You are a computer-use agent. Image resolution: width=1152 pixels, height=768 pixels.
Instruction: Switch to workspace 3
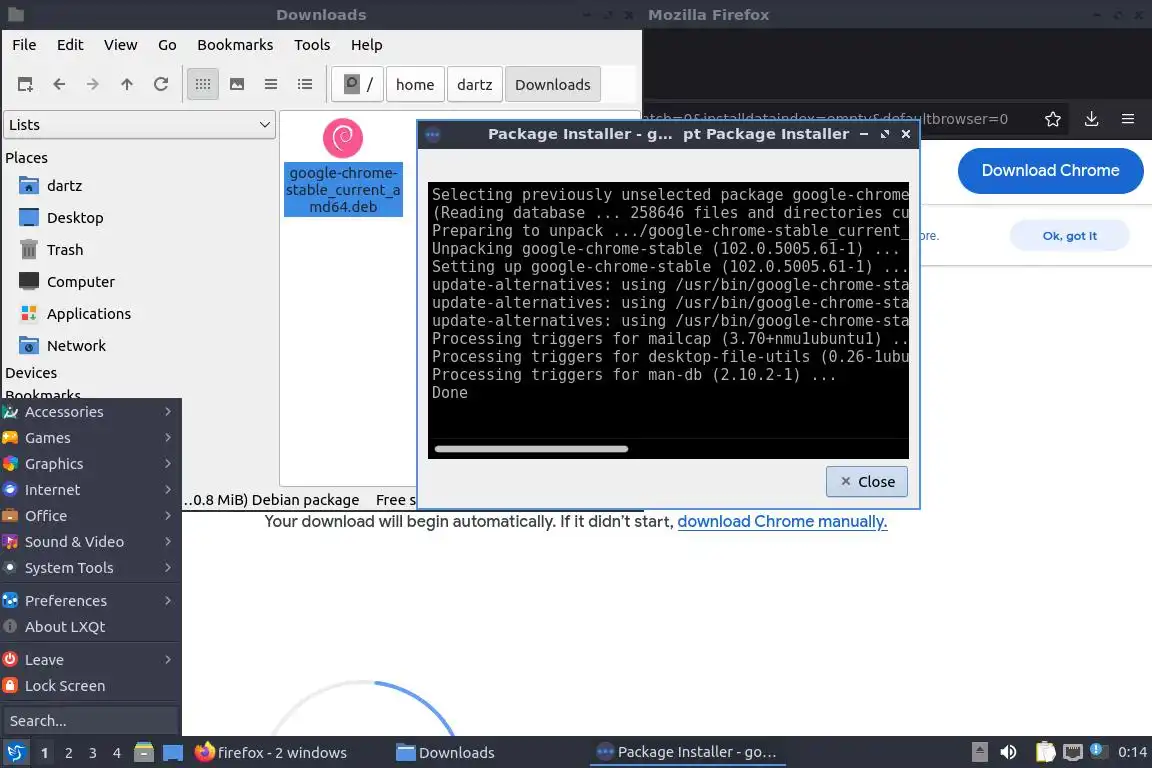click(93, 753)
